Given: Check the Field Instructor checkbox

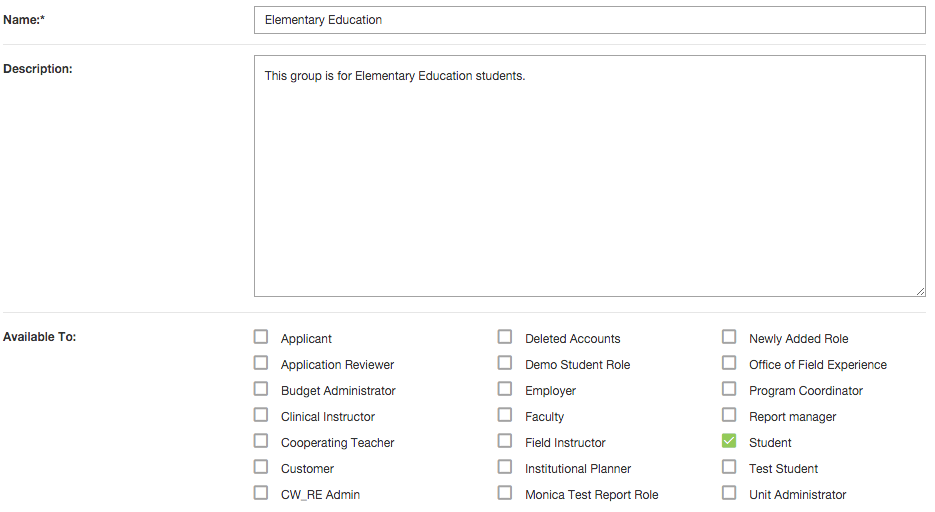Looking at the screenshot, I should [x=504, y=441].
